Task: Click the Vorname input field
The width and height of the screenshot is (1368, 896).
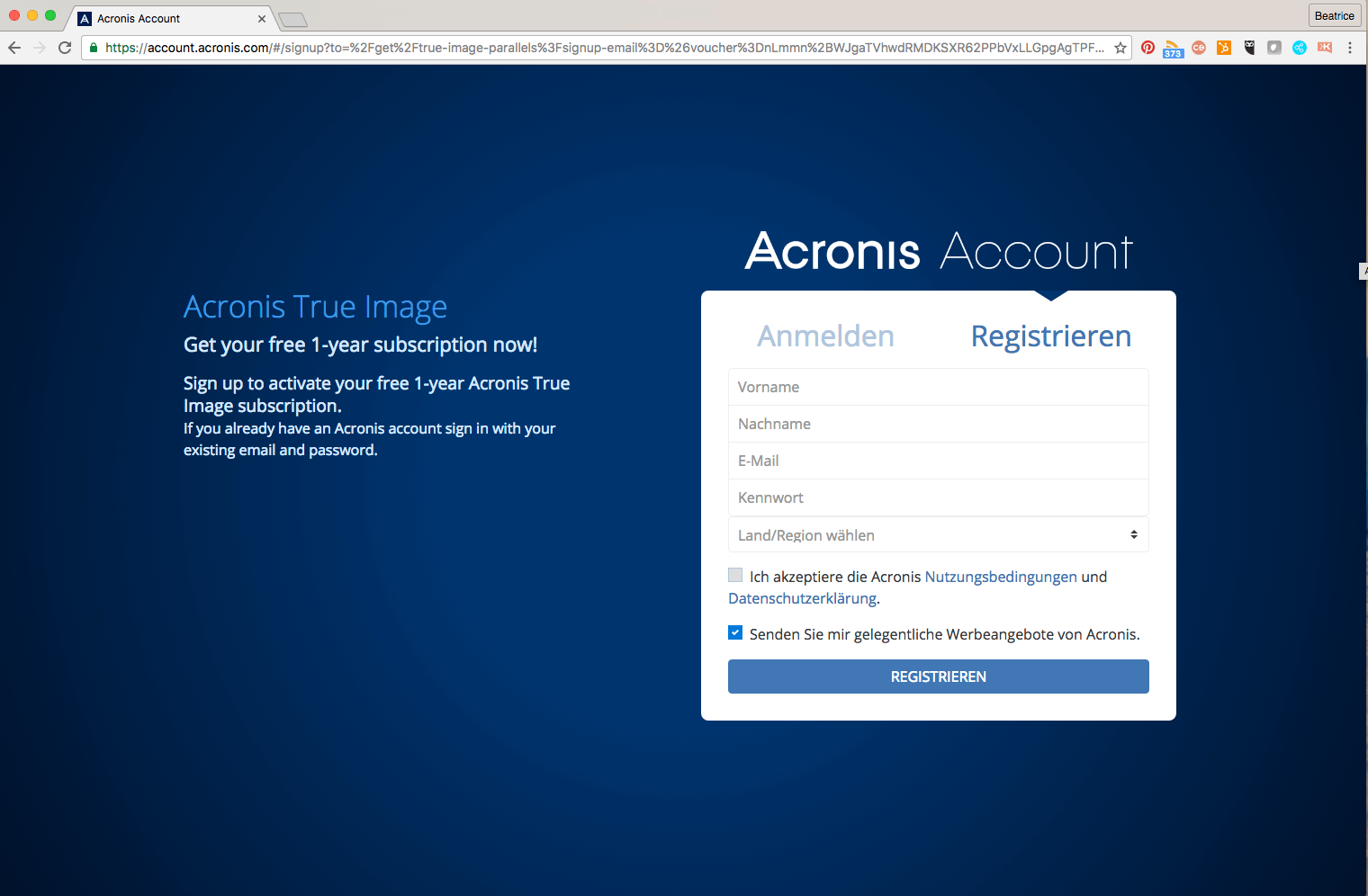Action: tap(939, 387)
